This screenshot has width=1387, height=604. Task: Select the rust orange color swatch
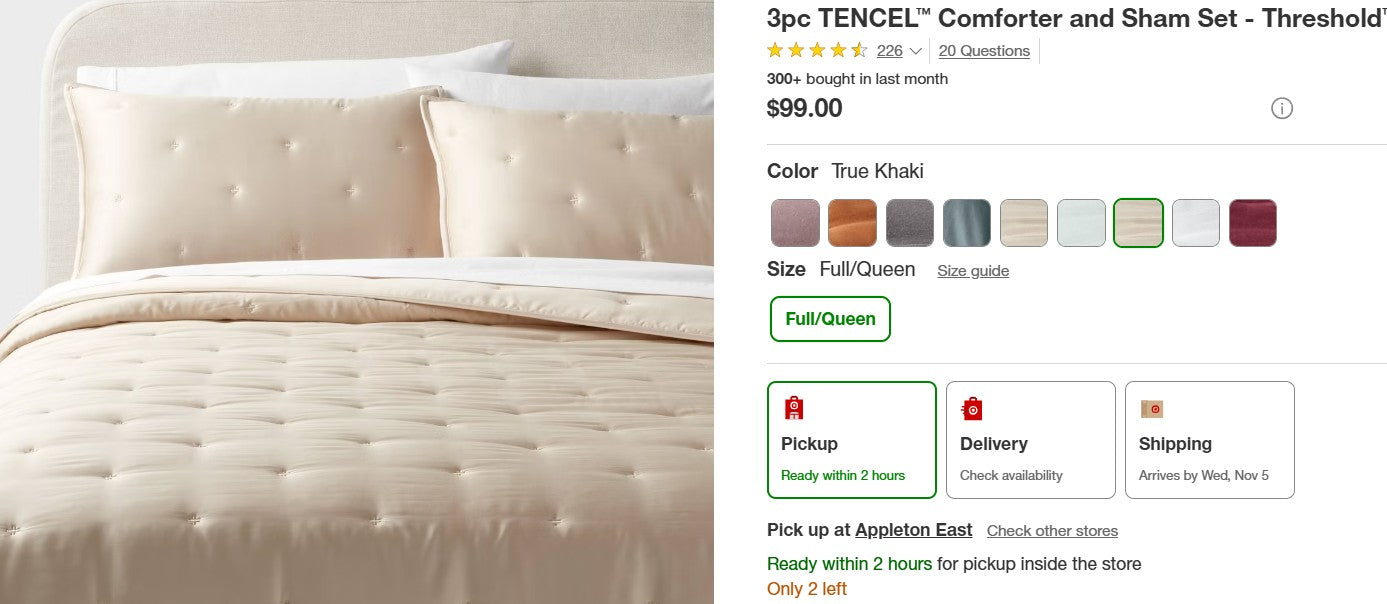click(852, 222)
